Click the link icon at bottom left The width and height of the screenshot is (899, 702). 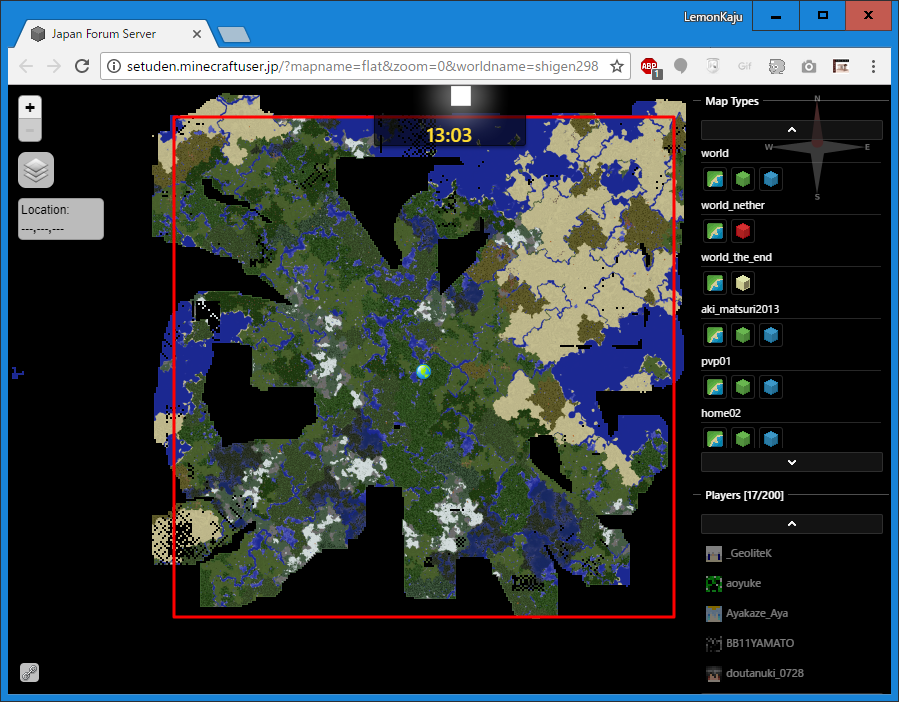tap(30, 673)
